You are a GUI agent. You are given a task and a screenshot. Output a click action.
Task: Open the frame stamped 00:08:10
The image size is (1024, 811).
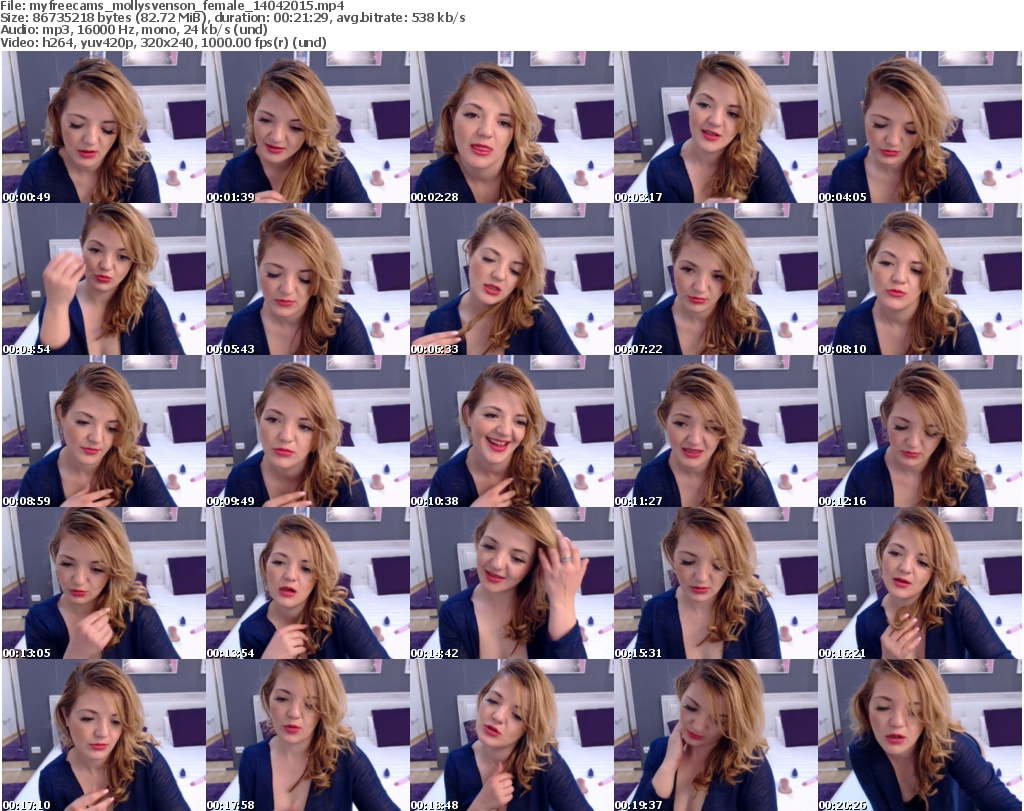(x=920, y=279)
